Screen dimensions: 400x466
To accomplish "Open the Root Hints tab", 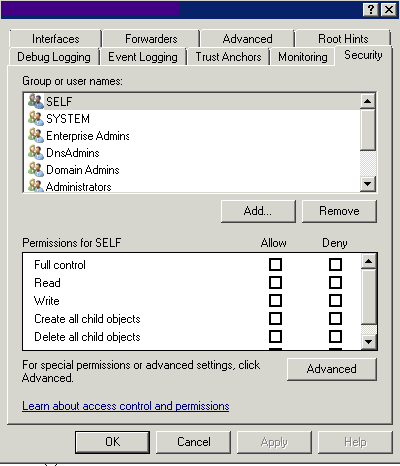I will click(x=343, y=39).
